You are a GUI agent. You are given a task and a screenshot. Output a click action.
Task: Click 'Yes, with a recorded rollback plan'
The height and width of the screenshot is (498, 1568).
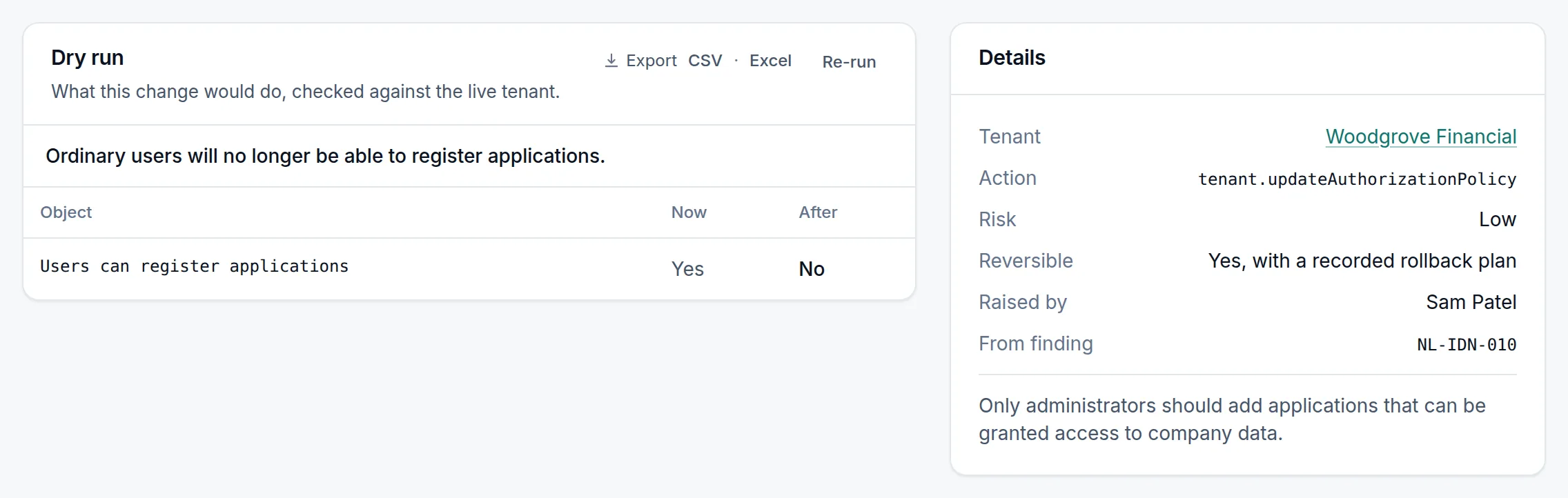click(x=1362, y=261)
